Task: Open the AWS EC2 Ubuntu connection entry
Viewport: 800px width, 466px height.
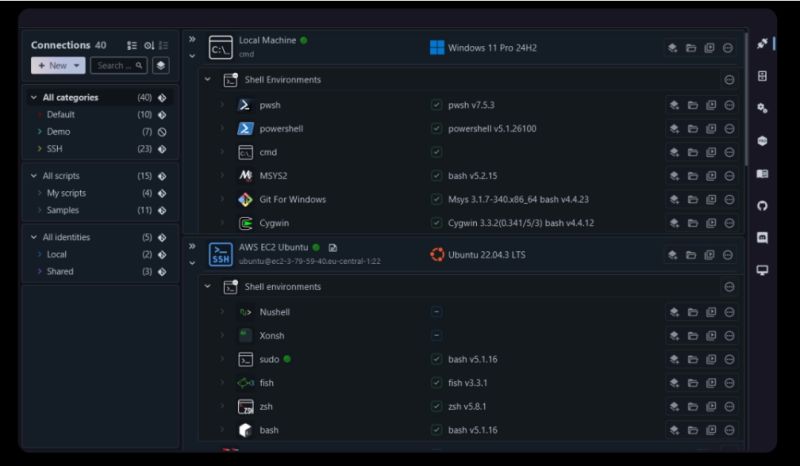Action: pos(273,247)
